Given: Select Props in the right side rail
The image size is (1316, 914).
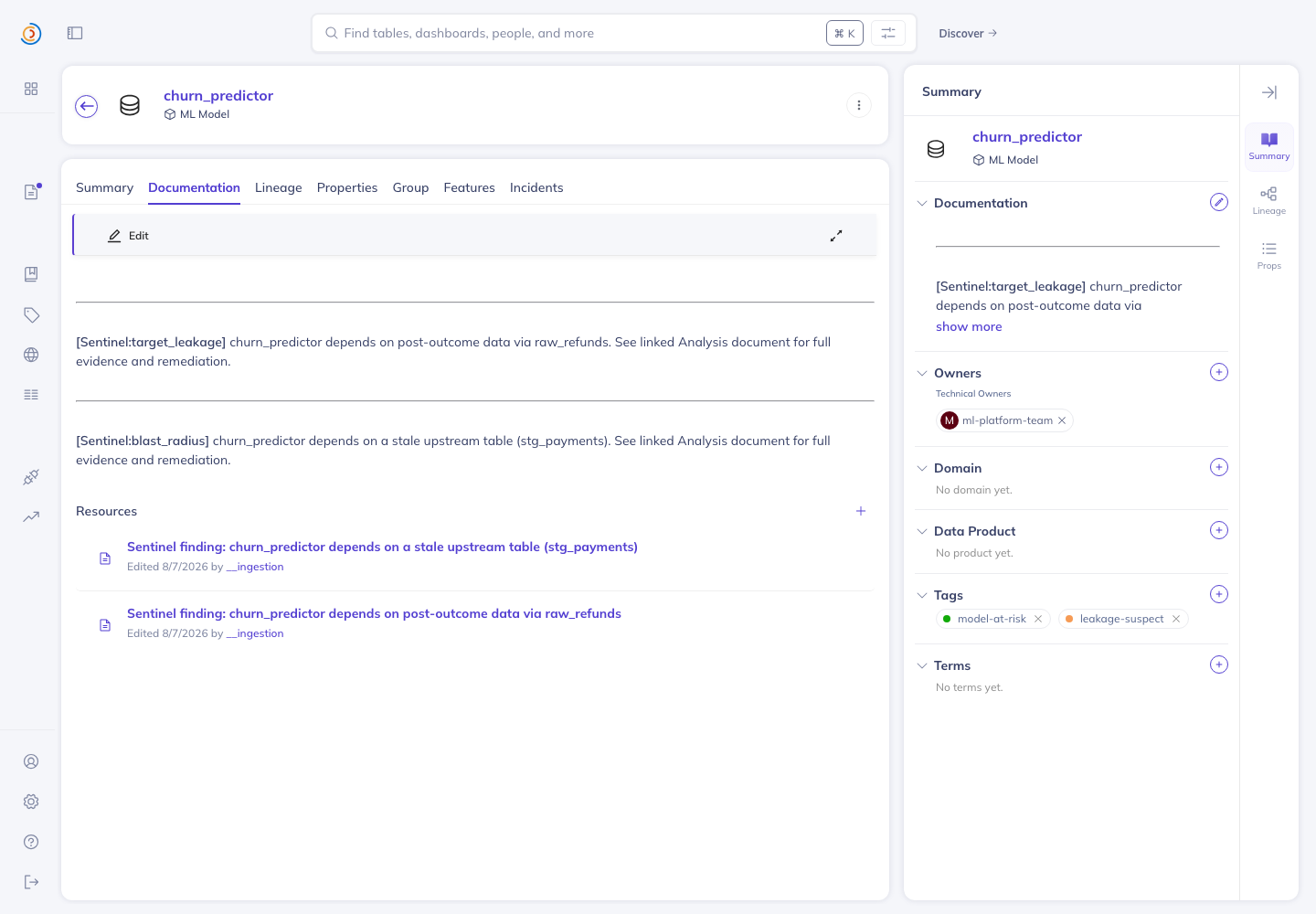Looking at the screenshot, I should 1269,256.
